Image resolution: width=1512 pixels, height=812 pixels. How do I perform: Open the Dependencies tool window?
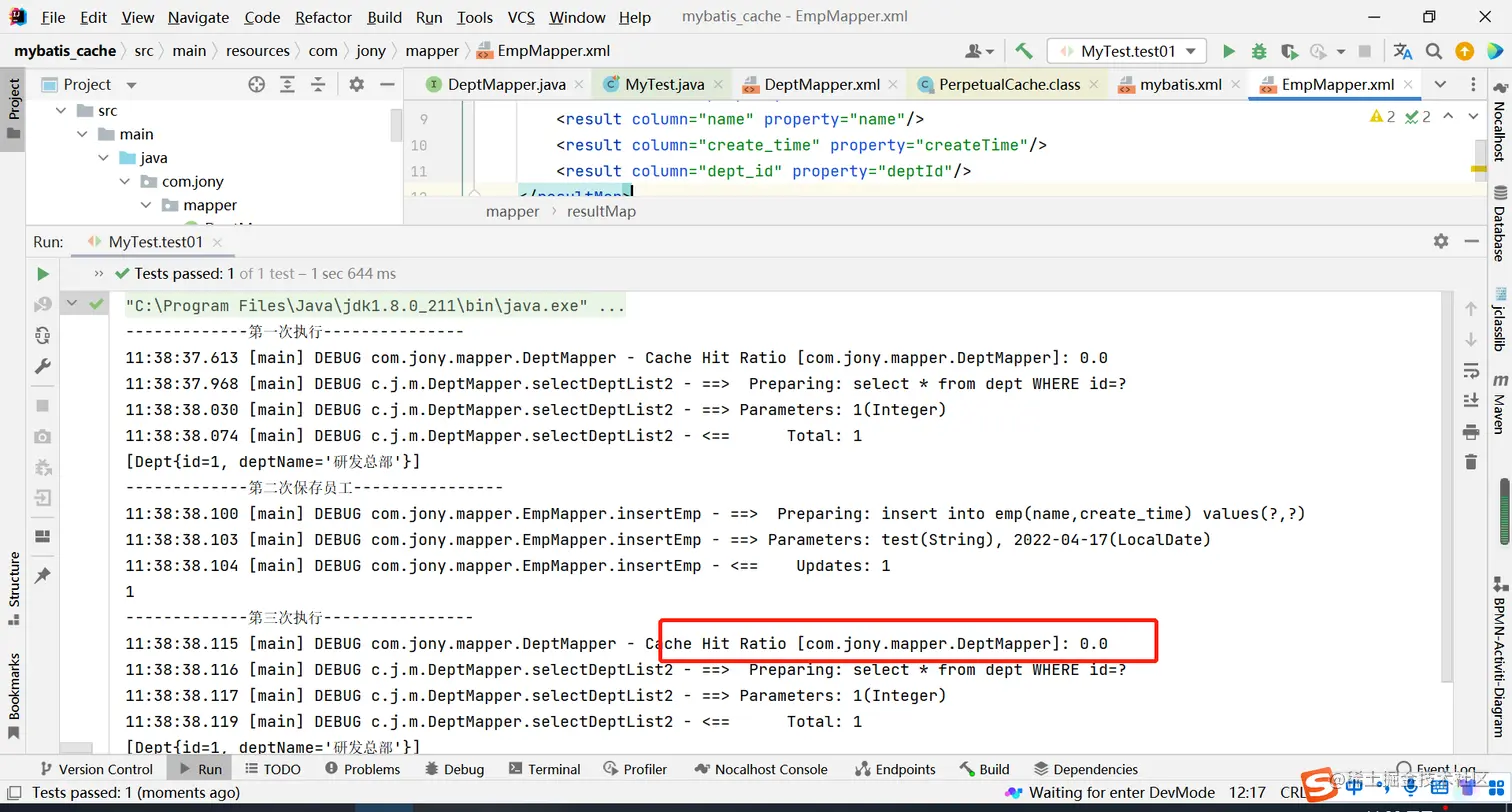(x=1085, y=769)
